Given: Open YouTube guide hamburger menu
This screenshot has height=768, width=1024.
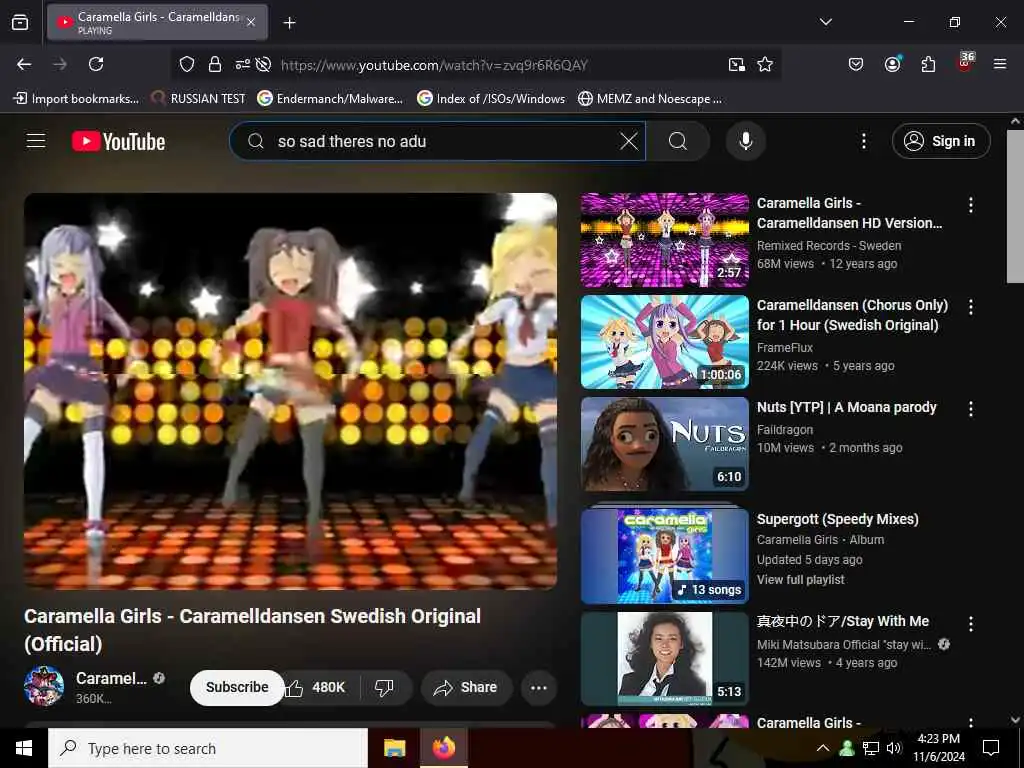Looking at the screenshot, I should point(36,141).
